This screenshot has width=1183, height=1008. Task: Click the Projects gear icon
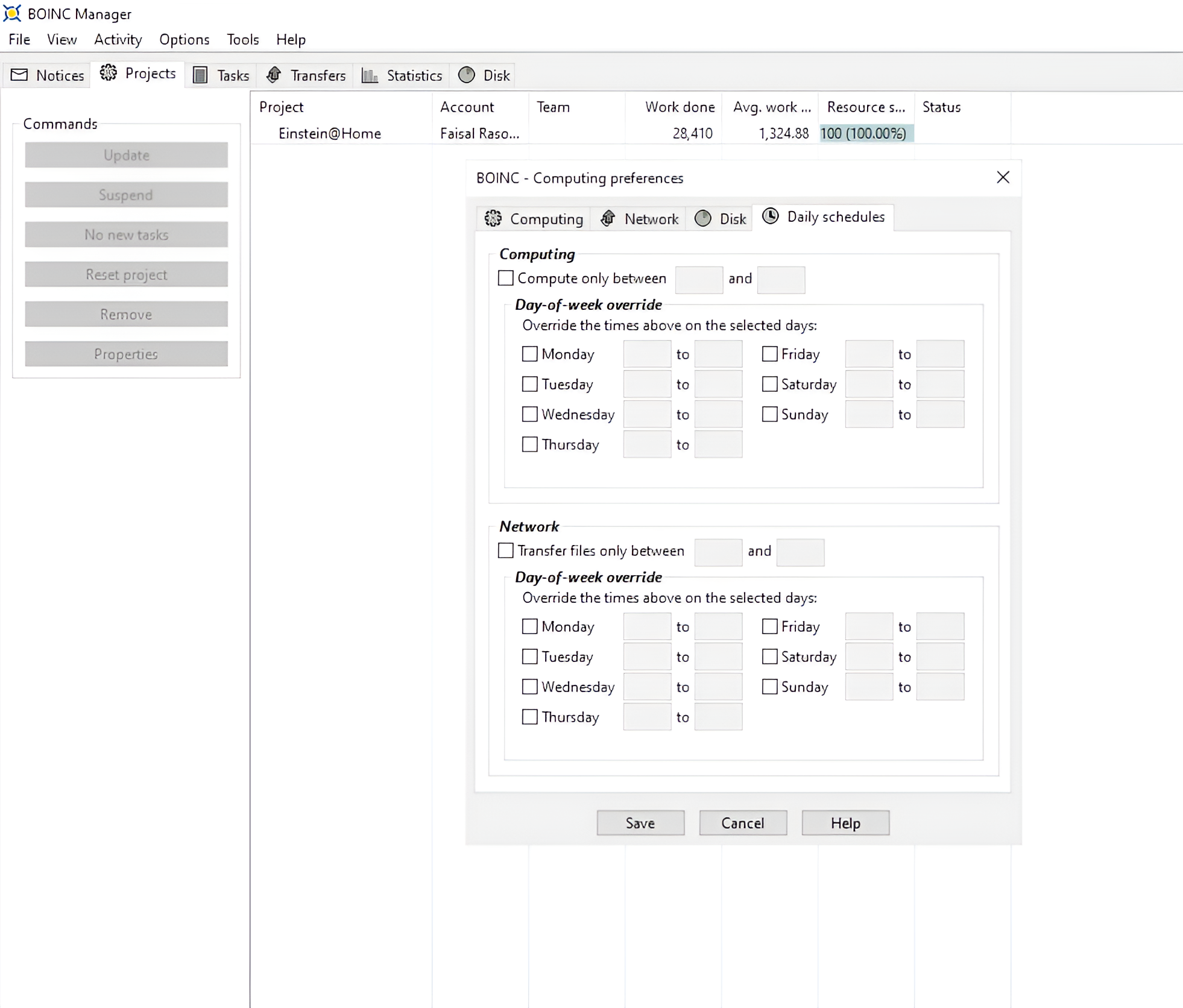(109, 73)
